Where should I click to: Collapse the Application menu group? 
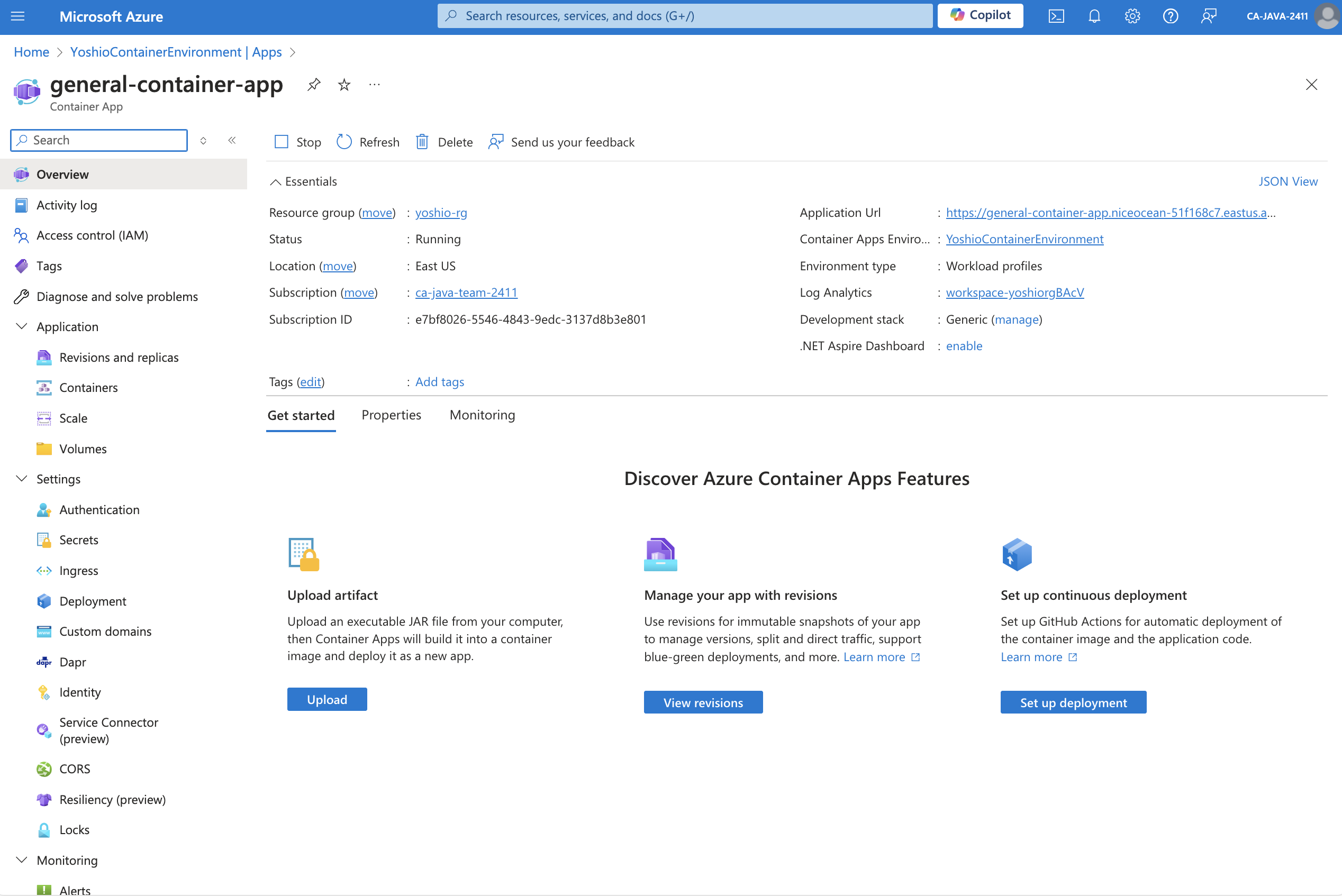(21, 326)
